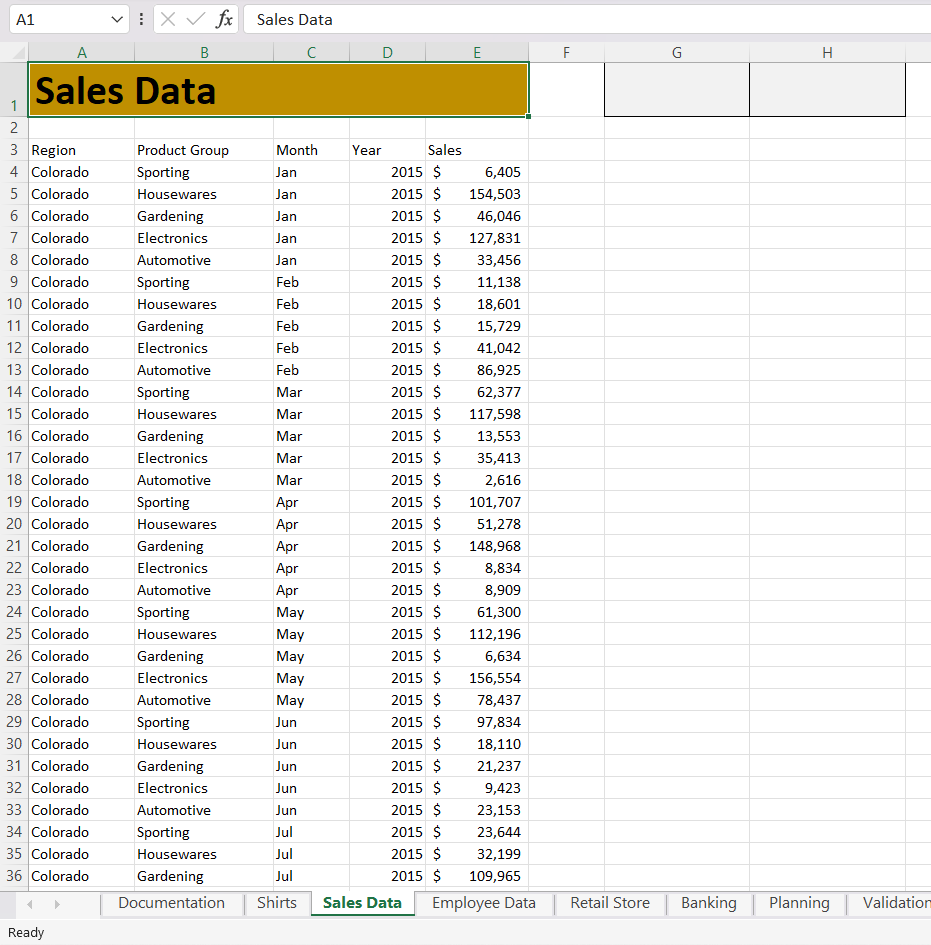
Task: Click the sales value 127,831 cell
Action: 477,238
